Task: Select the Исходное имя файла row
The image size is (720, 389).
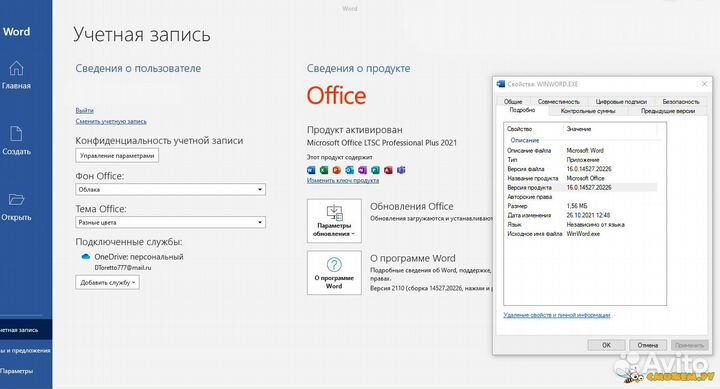Action: (x=581, y=234)
